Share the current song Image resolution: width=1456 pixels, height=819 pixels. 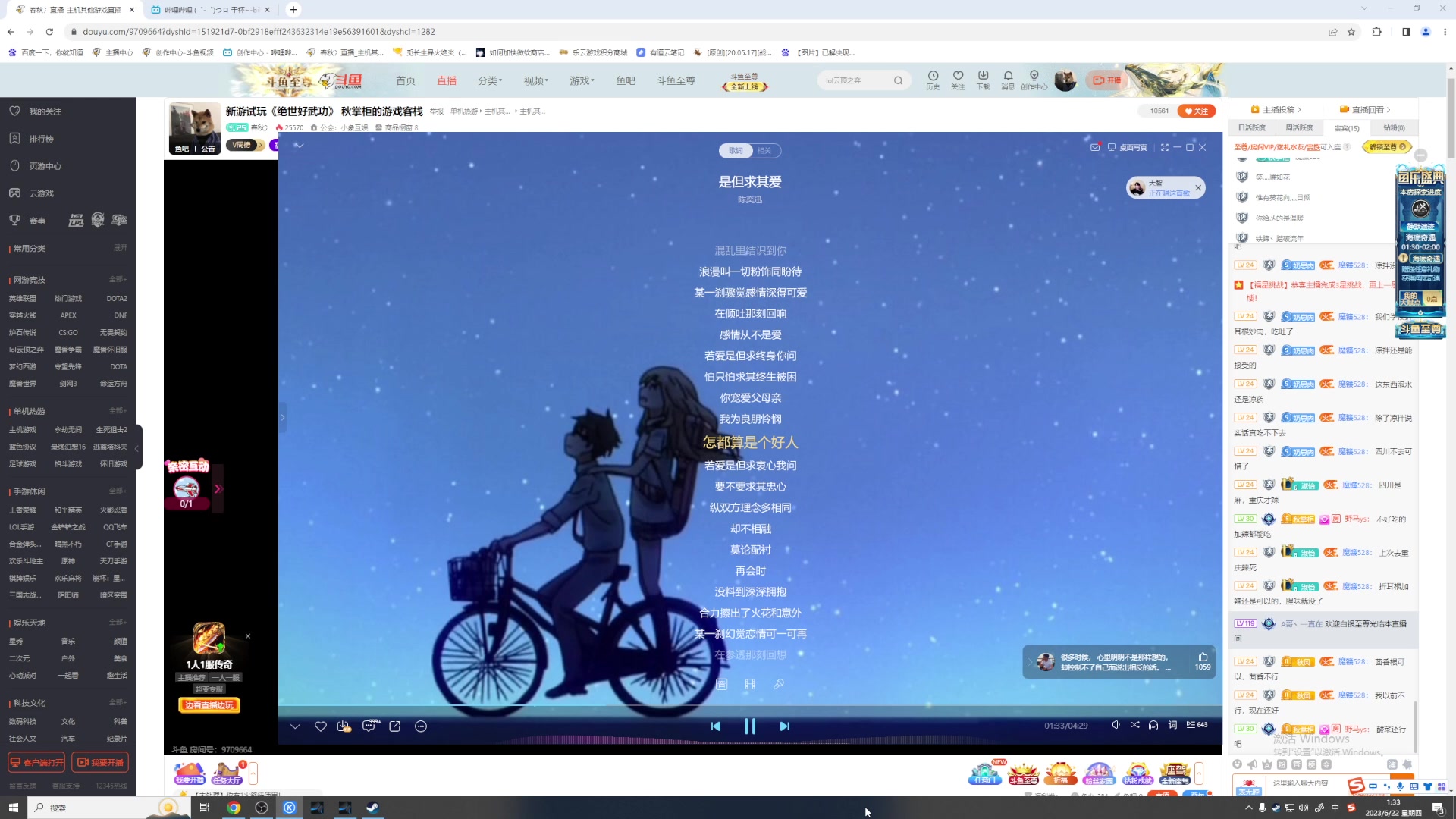point(394,726)
